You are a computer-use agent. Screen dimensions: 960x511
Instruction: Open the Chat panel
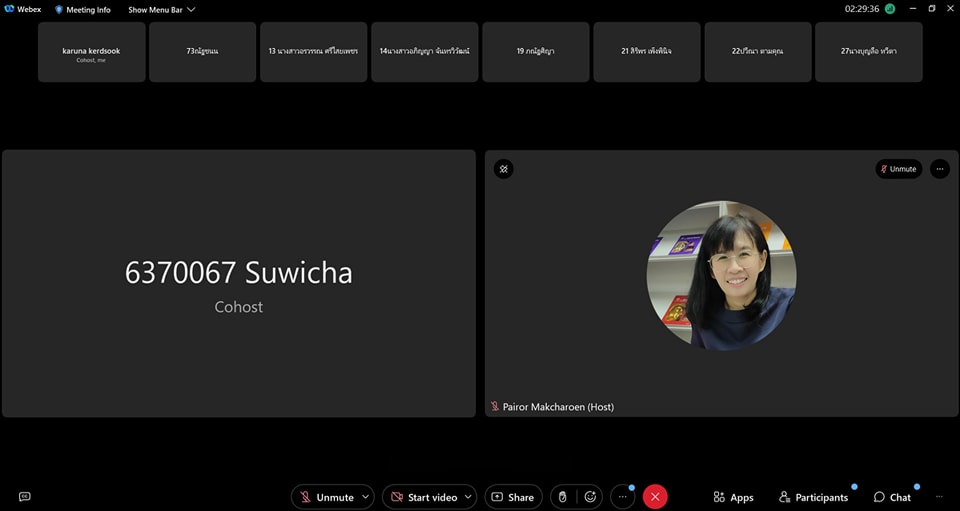(x=892, y=497)
